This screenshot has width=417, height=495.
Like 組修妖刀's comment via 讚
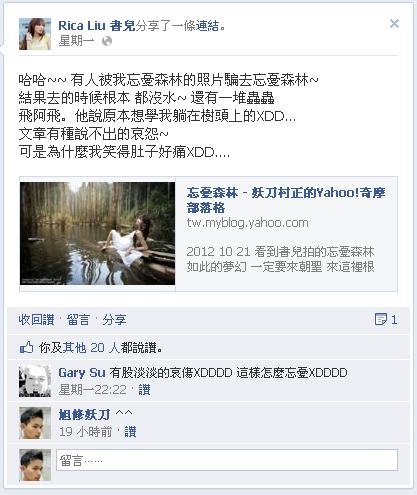click(x=130, y=432)
